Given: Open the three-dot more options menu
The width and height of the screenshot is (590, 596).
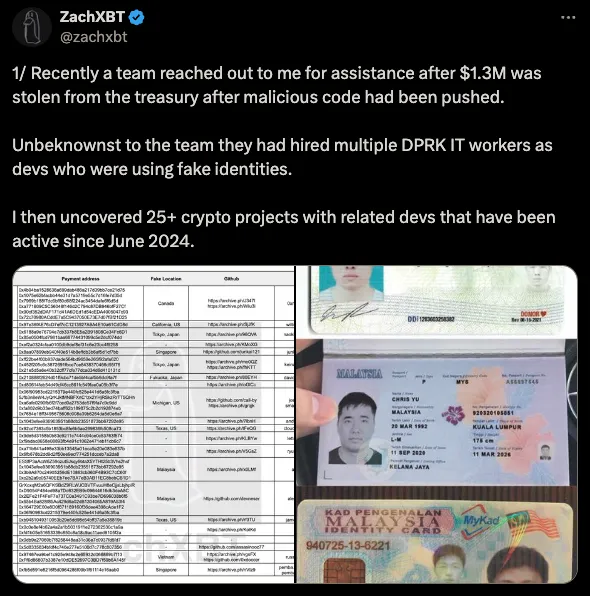Looking at the screenshot, I should [x=568, y=17].
